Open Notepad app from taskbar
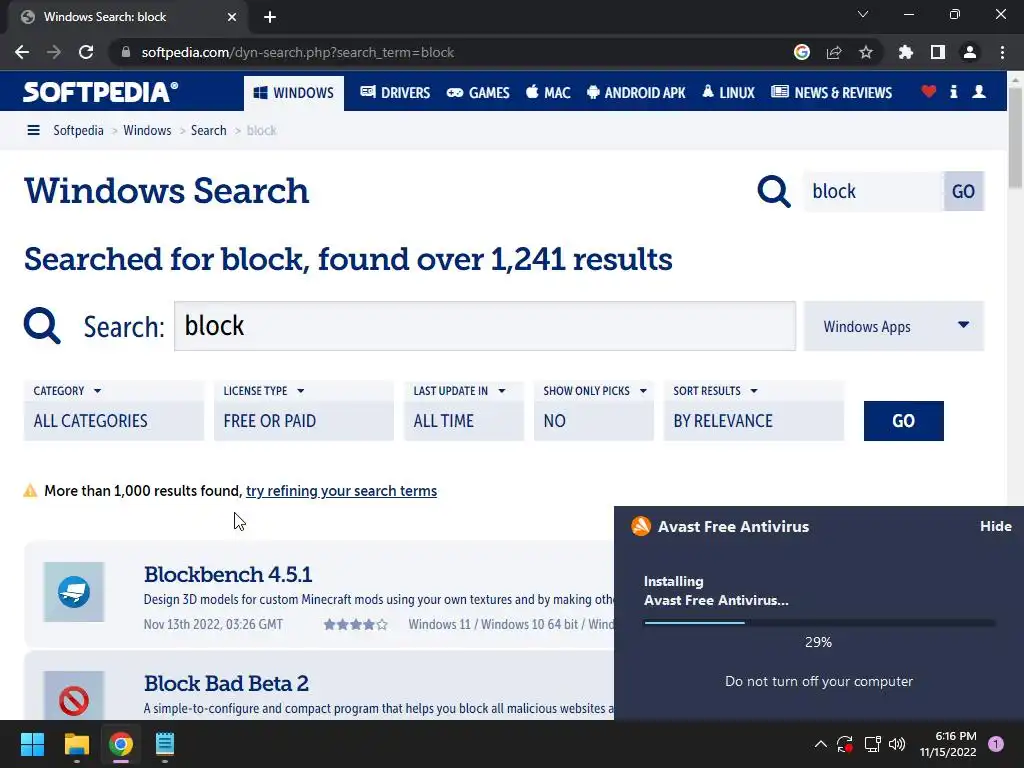1024x768 pixels. 165,744
